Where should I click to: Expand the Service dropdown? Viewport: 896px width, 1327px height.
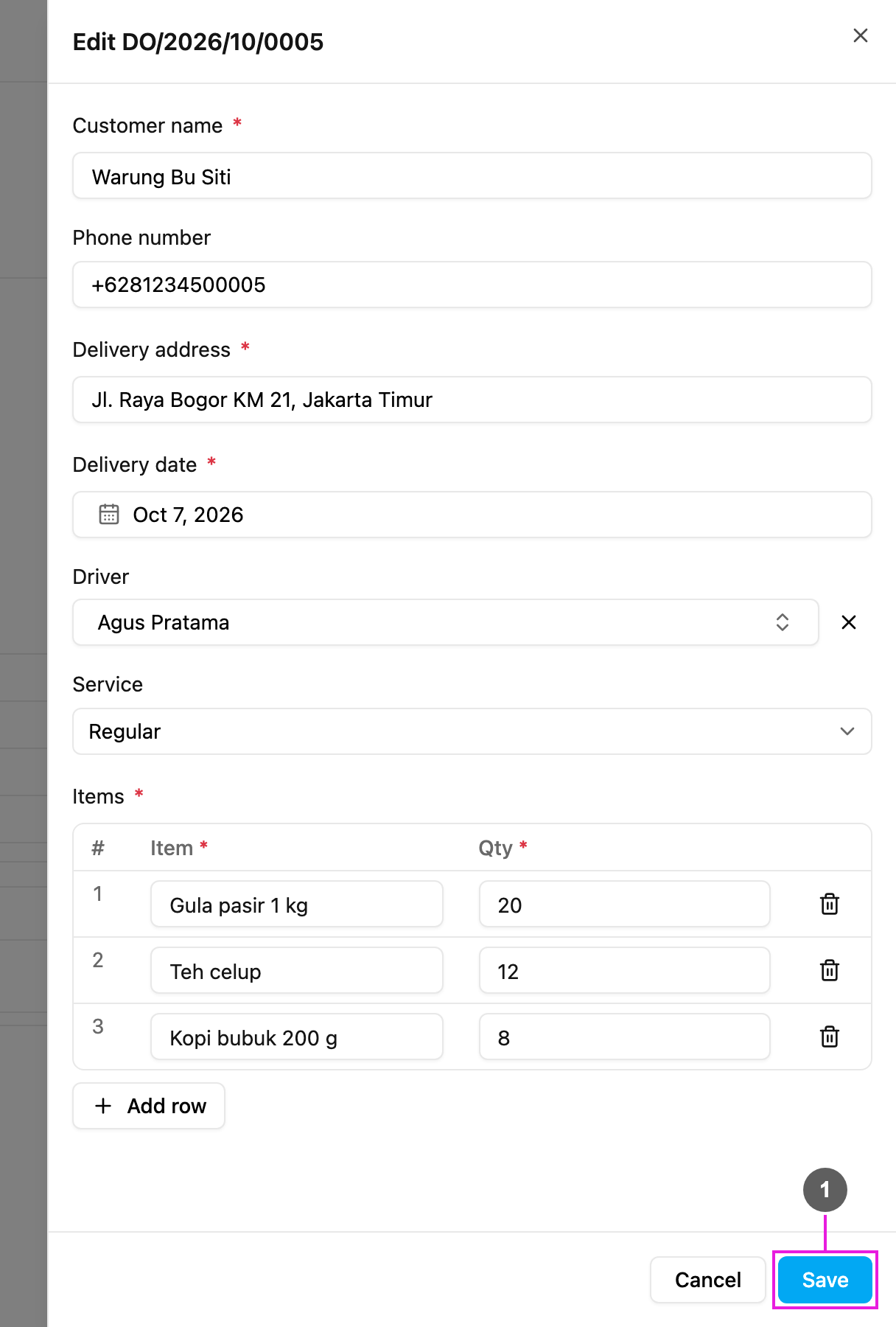pos(472,731)
